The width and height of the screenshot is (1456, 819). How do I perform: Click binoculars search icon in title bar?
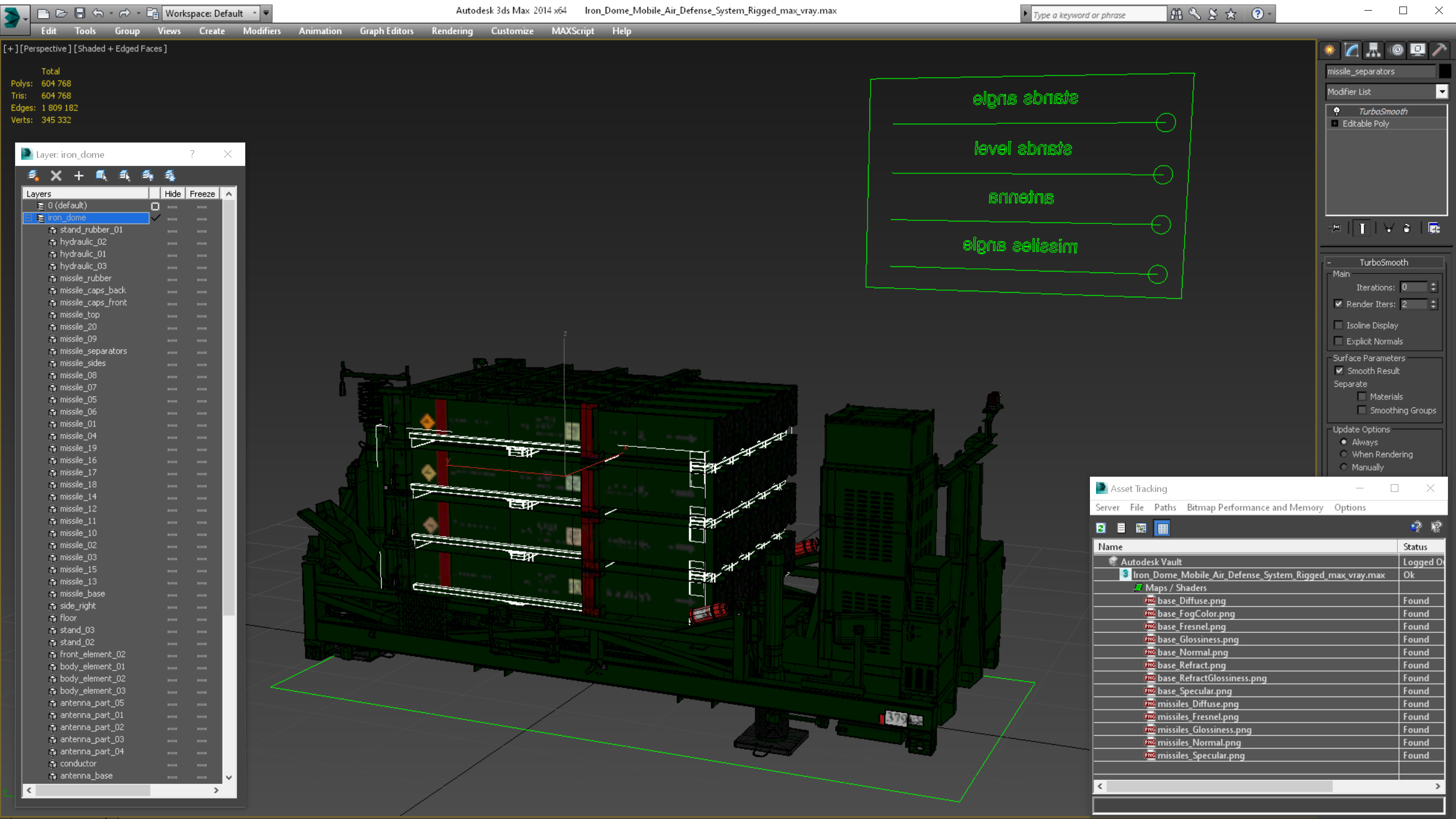click(x=1176, y=14)
